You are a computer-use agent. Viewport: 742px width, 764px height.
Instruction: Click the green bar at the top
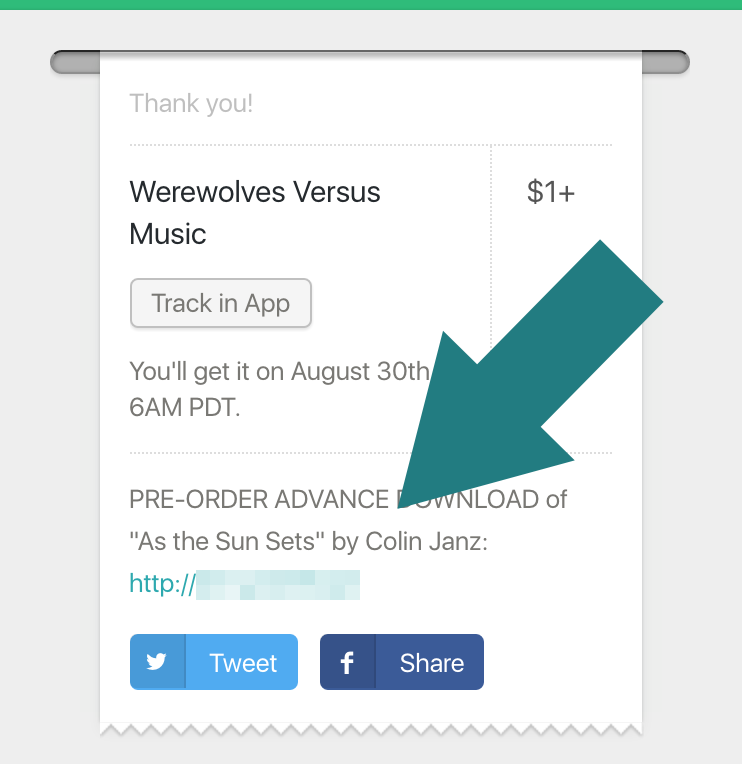(x=371, y=5)
